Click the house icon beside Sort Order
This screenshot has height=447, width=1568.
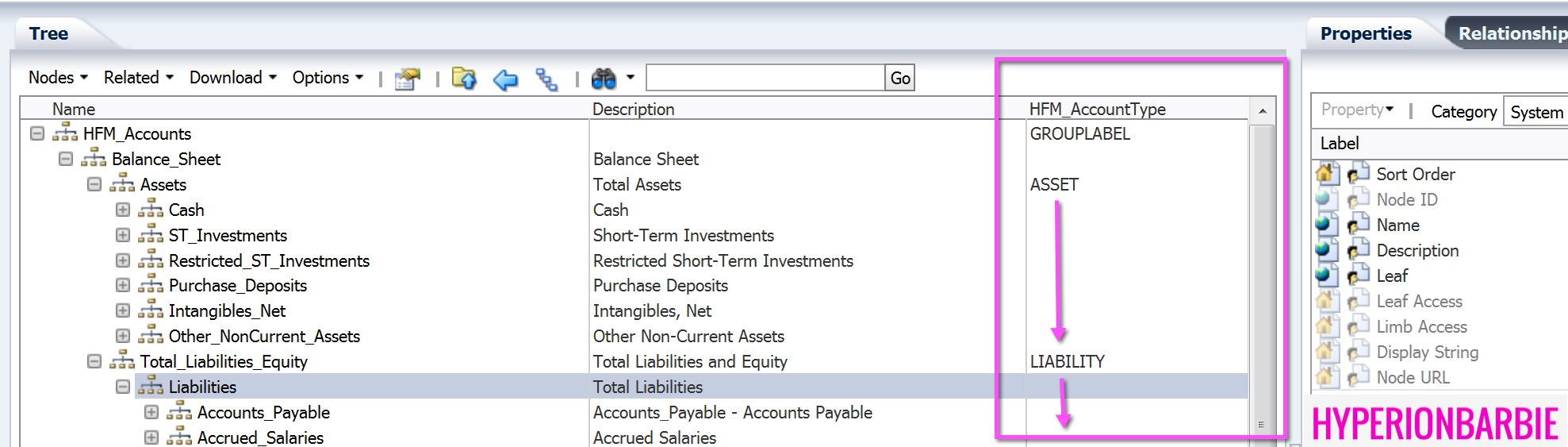pos(1324,173)
